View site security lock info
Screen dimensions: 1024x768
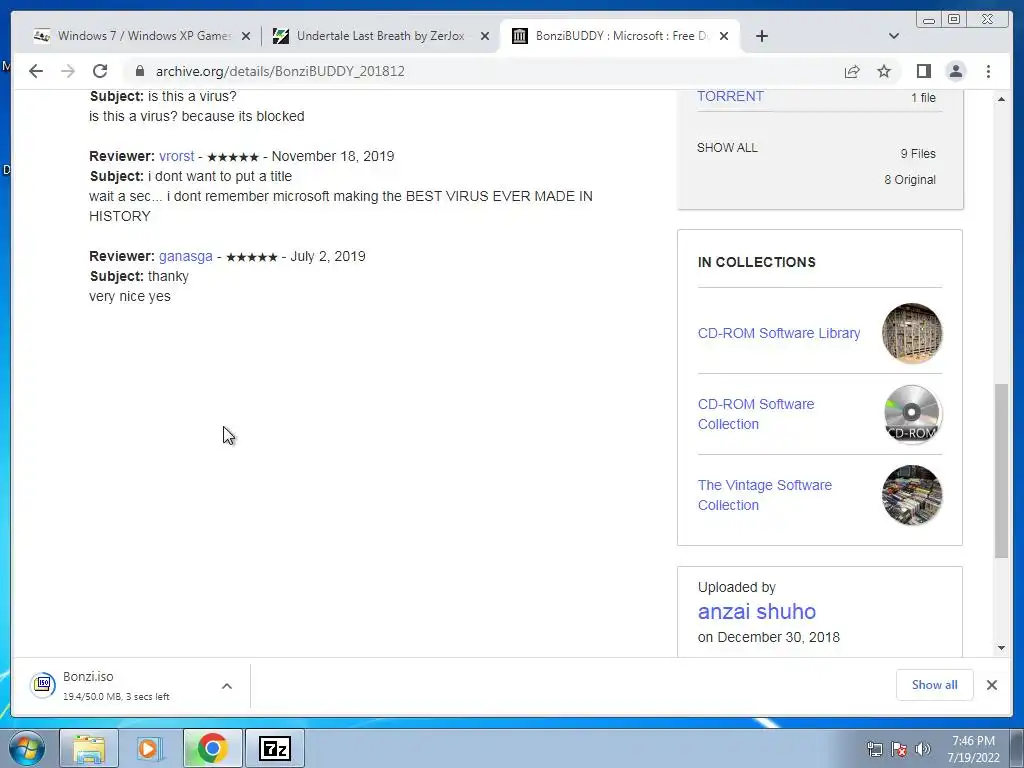[x=140, y=71]
